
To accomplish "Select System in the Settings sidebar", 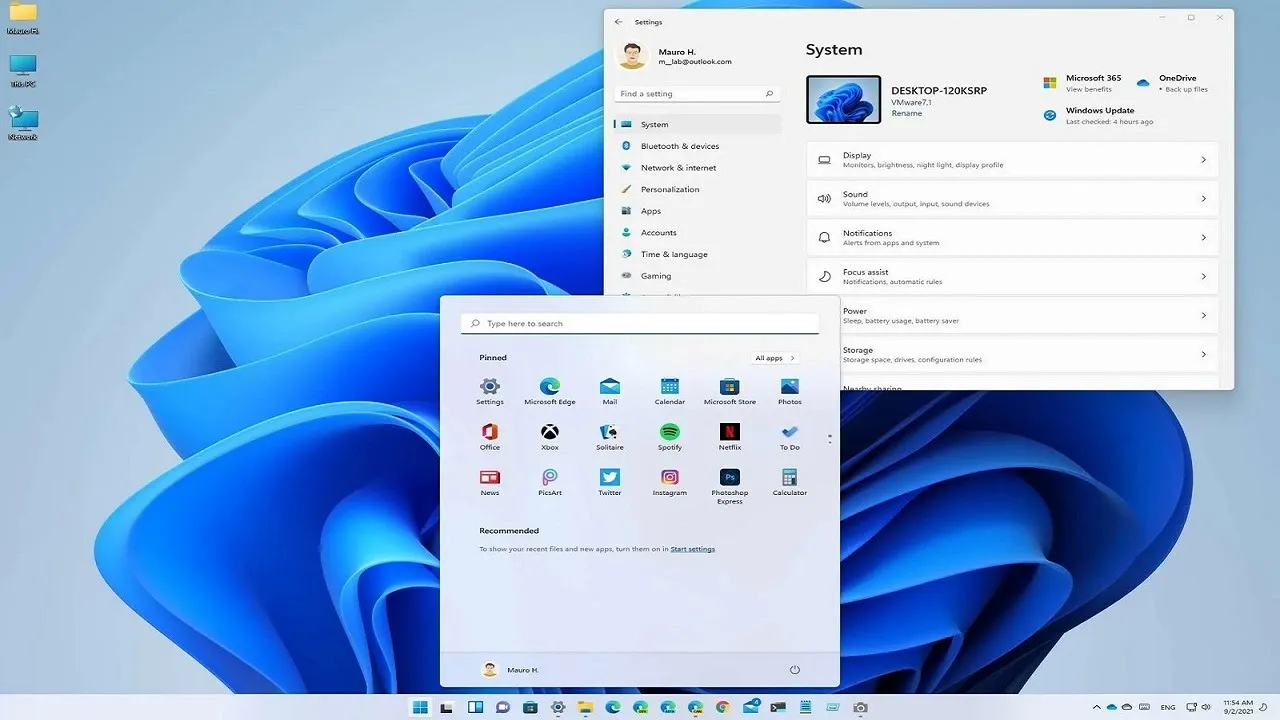I will click(697, 125).
